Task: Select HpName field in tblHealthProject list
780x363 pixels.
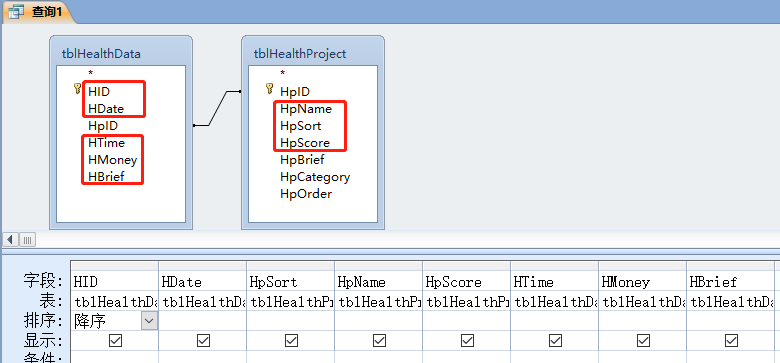Action: click(x=306, y=108)
